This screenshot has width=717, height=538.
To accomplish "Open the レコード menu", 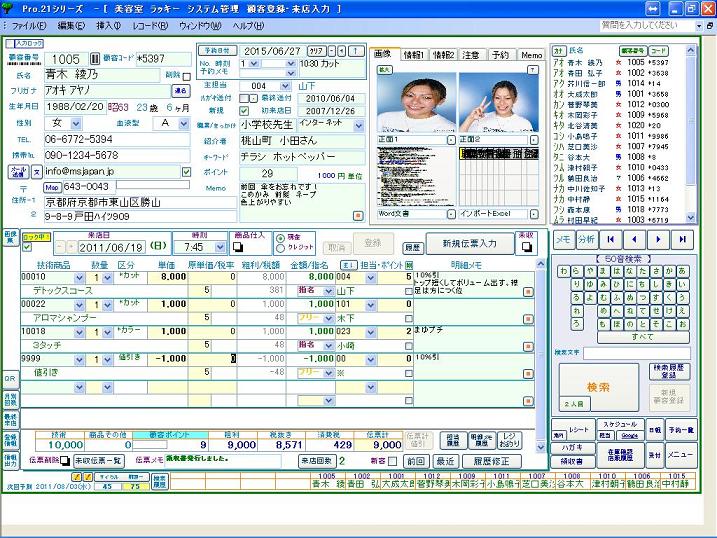I will (150, 26).
